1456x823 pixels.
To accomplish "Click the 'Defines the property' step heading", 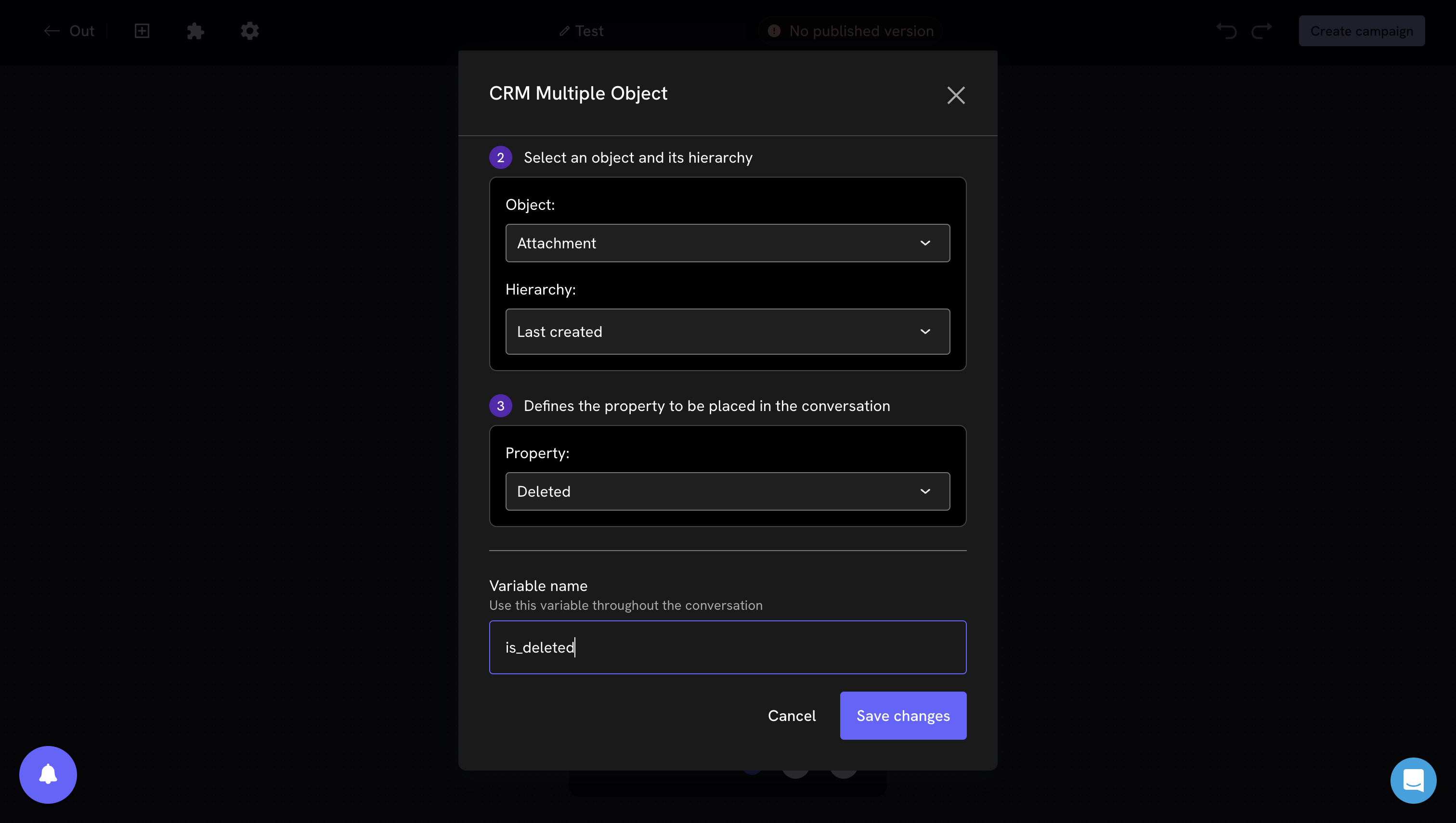I will [707, 406].
